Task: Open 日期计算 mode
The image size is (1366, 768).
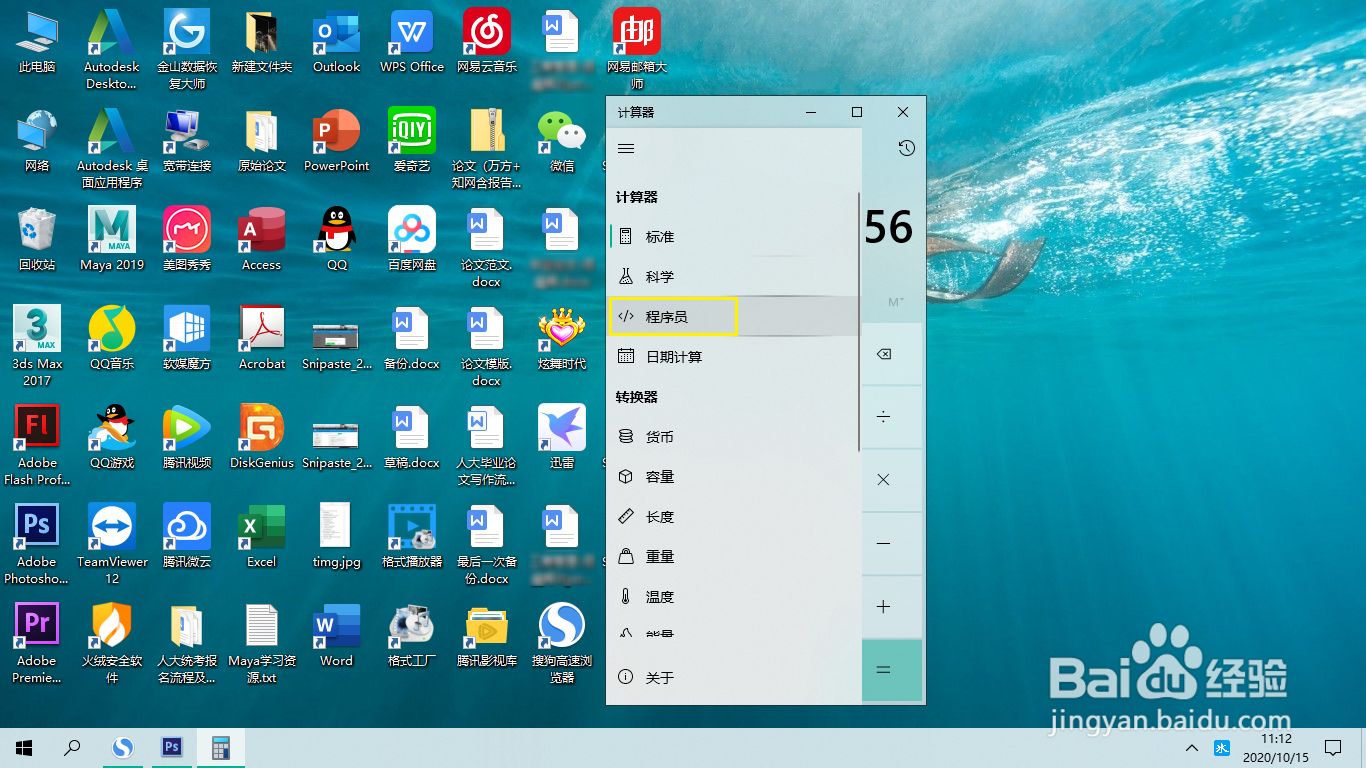Action: [733, 357]
